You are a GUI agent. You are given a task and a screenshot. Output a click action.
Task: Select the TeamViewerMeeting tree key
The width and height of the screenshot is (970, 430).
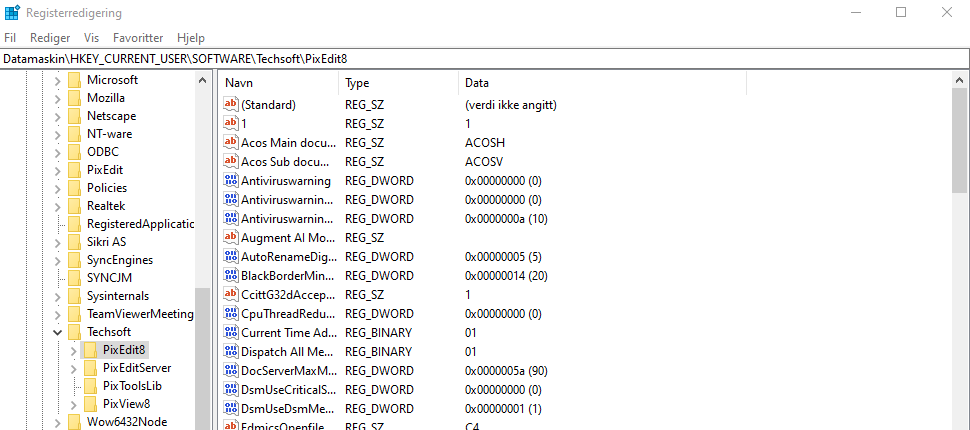[140, 314]
